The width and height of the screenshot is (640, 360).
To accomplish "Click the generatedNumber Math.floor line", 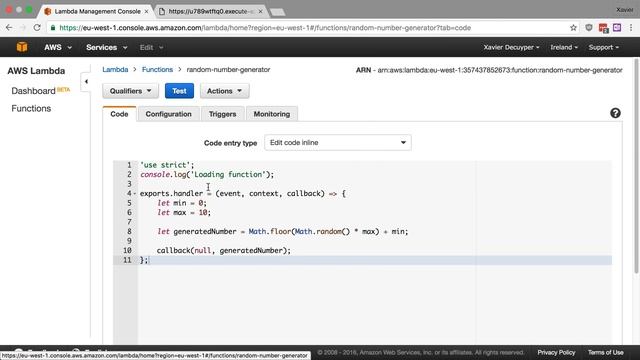I will click(x=282, y=231).
